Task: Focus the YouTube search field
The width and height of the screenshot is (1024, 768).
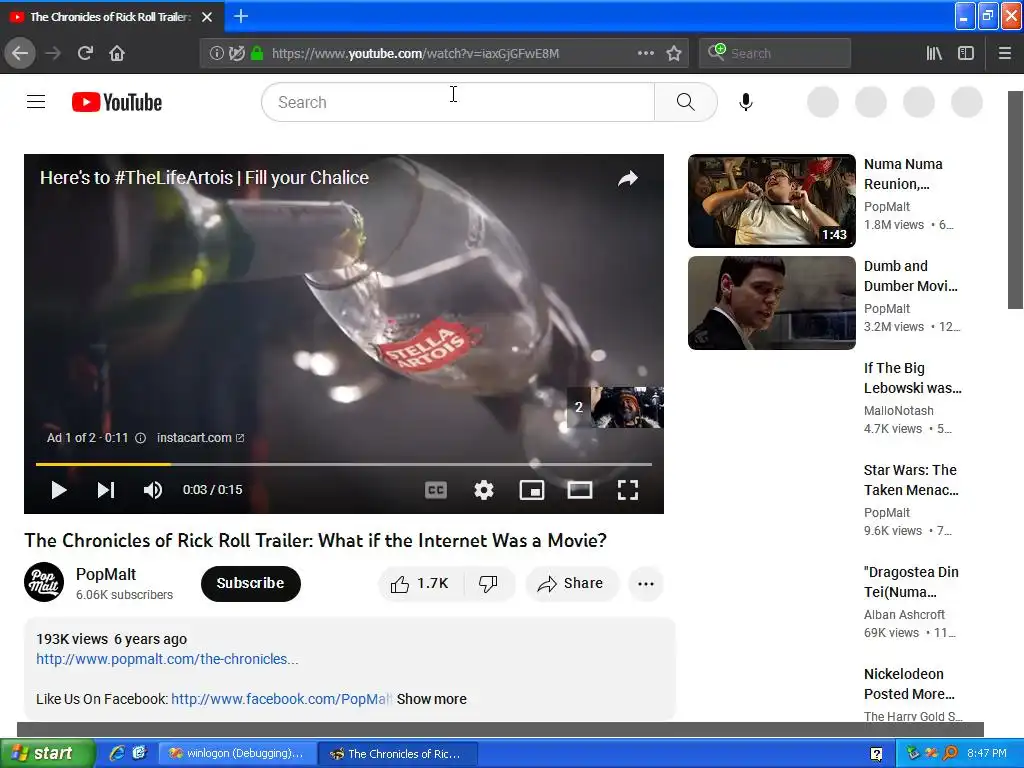Action: 458,102
